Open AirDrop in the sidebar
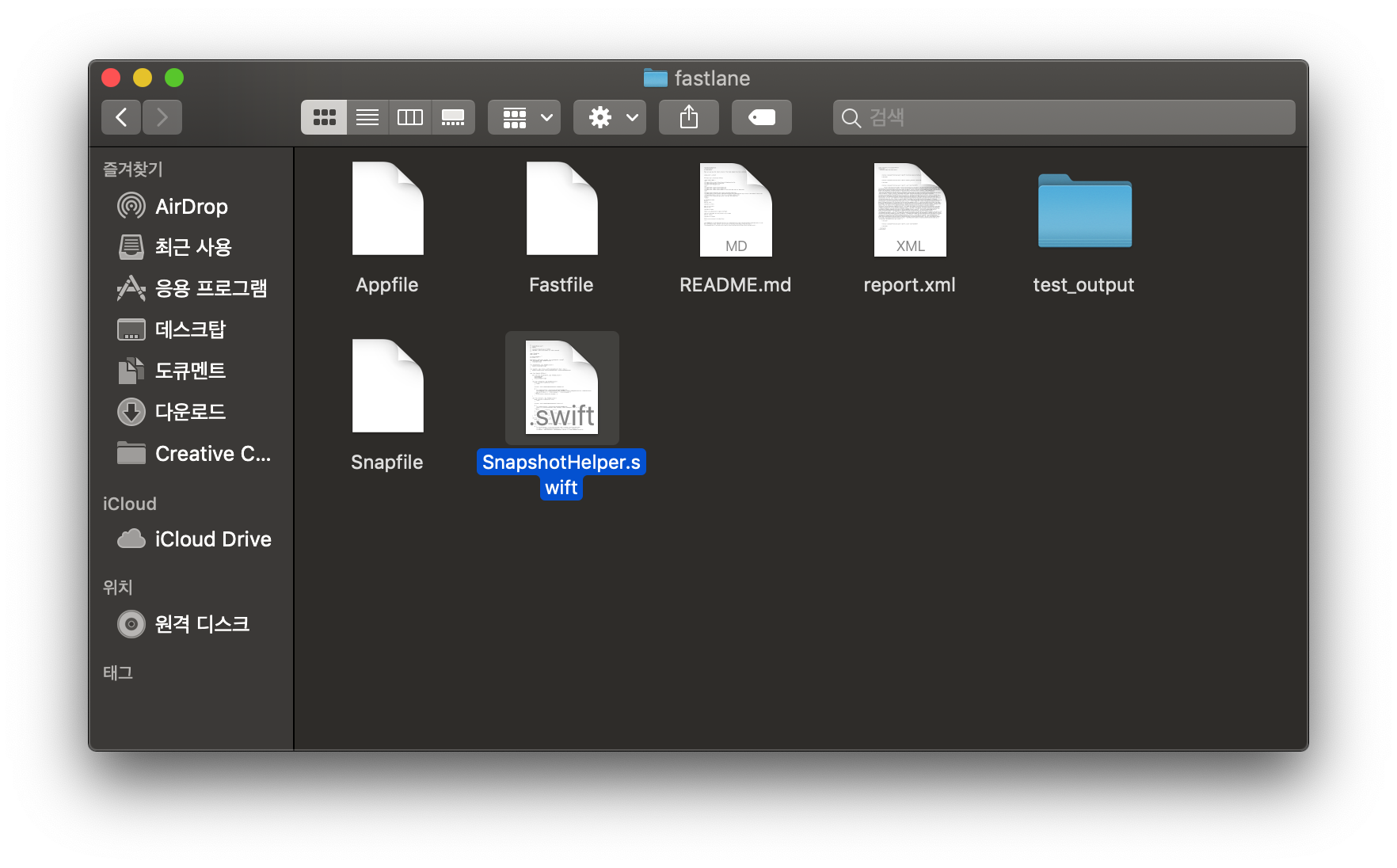Screen dimensions: 1397x868 coord(190,207)
